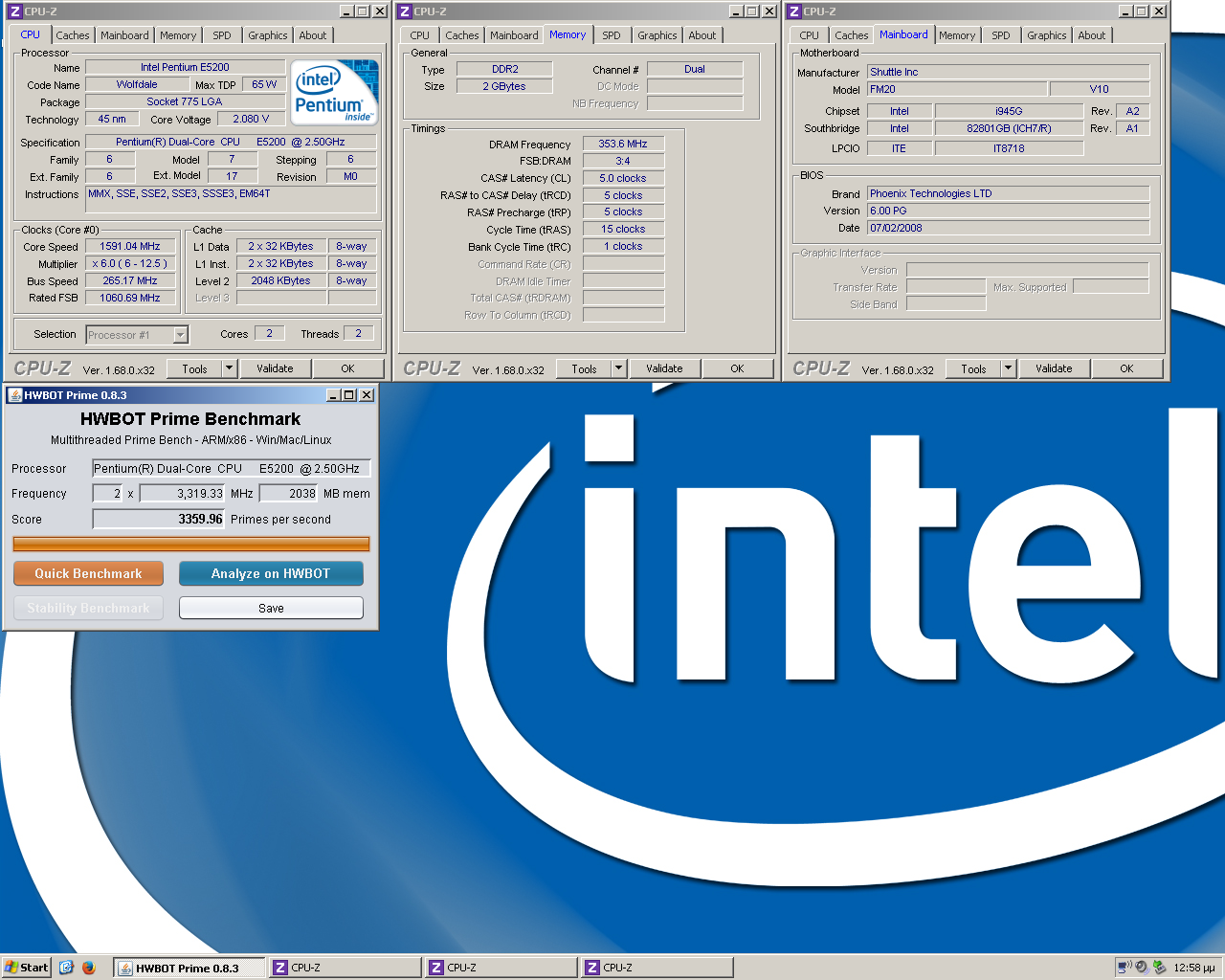Open the Tools dropdown arrow in the CPU tab window
The width and height of the screenshot is (1225, 980).
(x=229, y=368)
